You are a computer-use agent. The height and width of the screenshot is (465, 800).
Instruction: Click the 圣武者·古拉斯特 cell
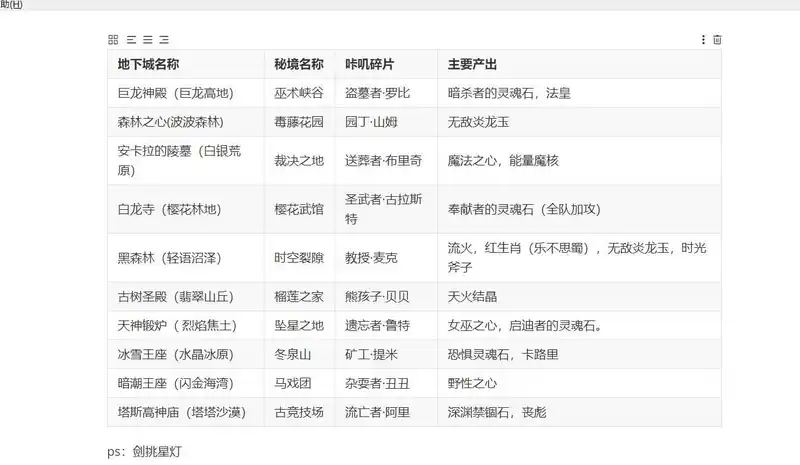[x=386, y=209]
